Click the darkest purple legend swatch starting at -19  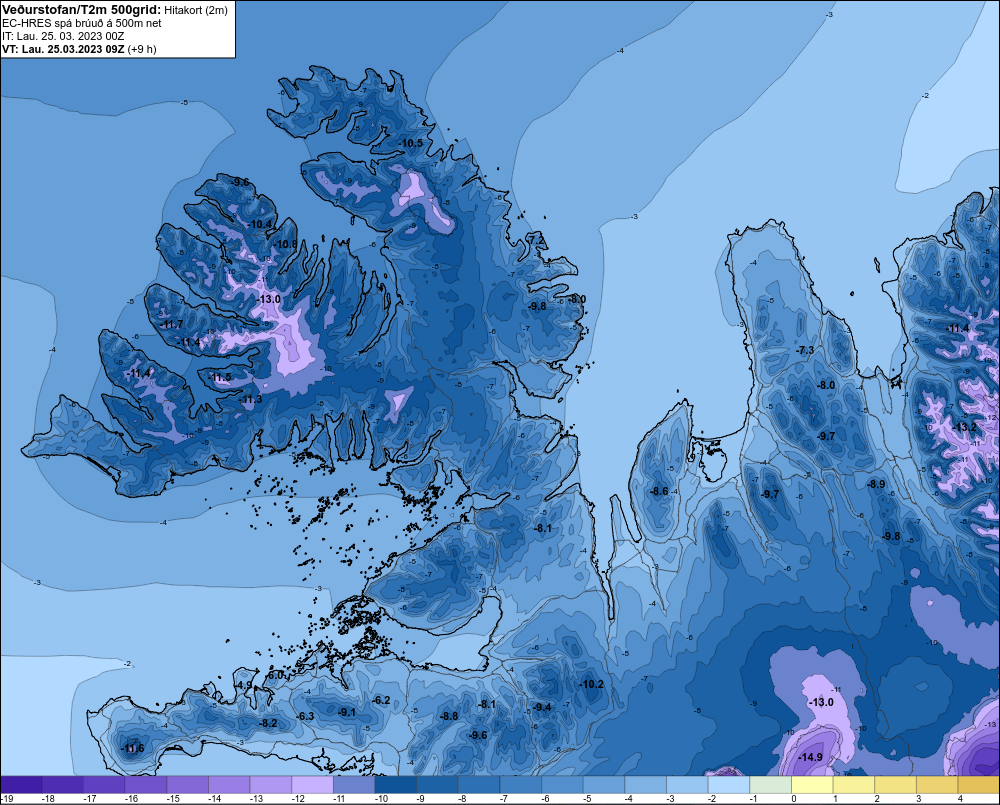coord(21,785)
